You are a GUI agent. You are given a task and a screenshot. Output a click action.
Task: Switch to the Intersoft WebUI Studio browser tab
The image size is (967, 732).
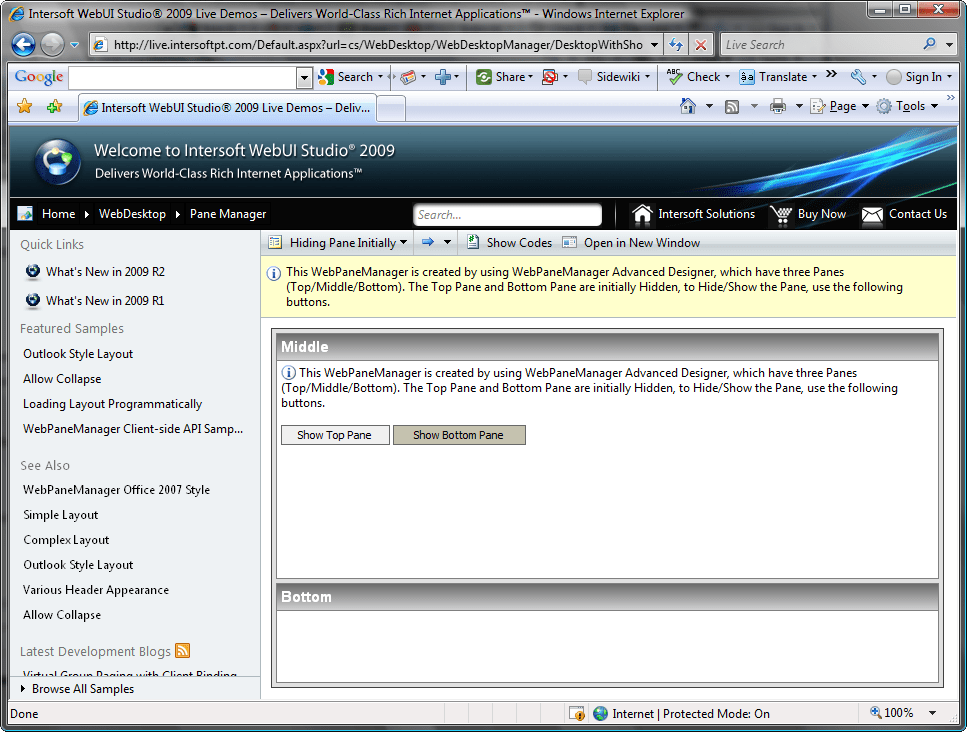pyautogui.click(x=228, y=107)
